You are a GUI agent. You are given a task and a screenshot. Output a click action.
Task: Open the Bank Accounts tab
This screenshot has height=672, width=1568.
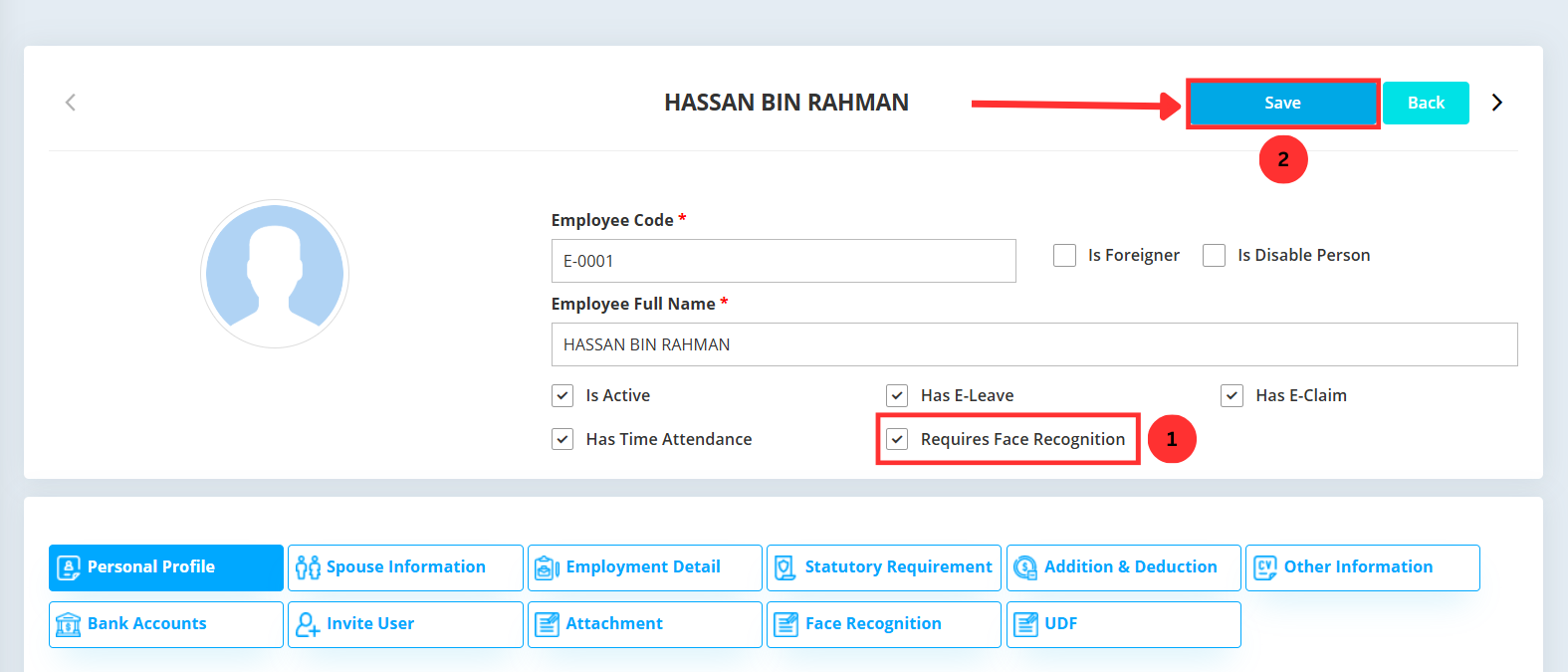tap(166, 624)
